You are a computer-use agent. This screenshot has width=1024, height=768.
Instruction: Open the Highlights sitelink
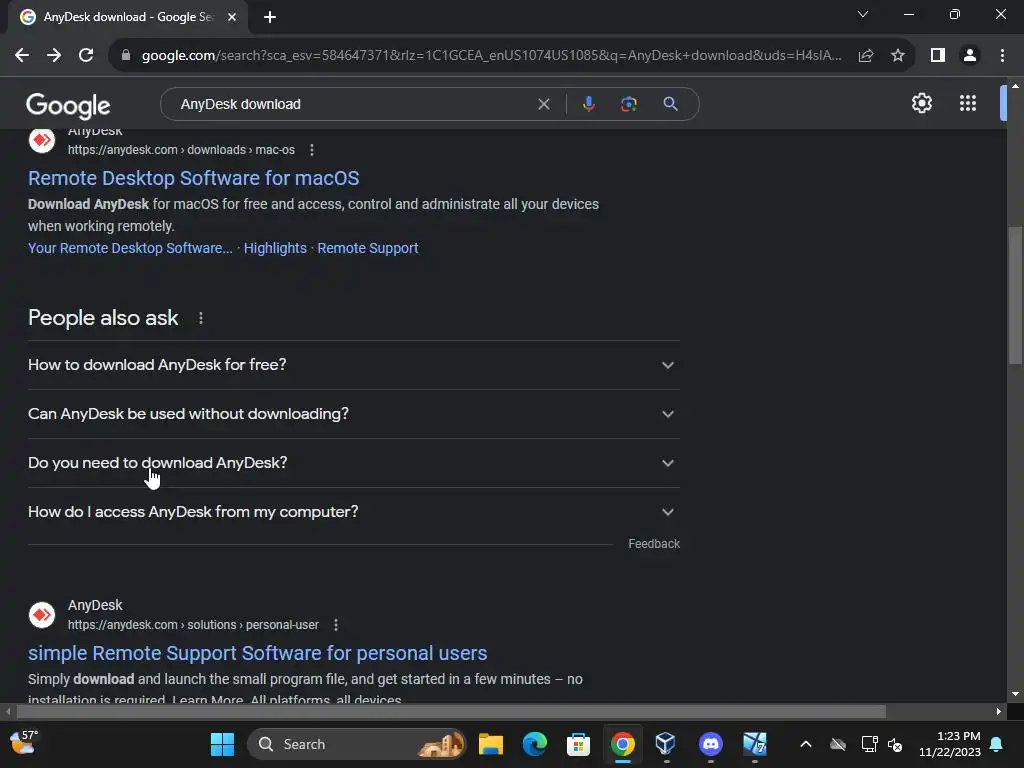point(275,248)
